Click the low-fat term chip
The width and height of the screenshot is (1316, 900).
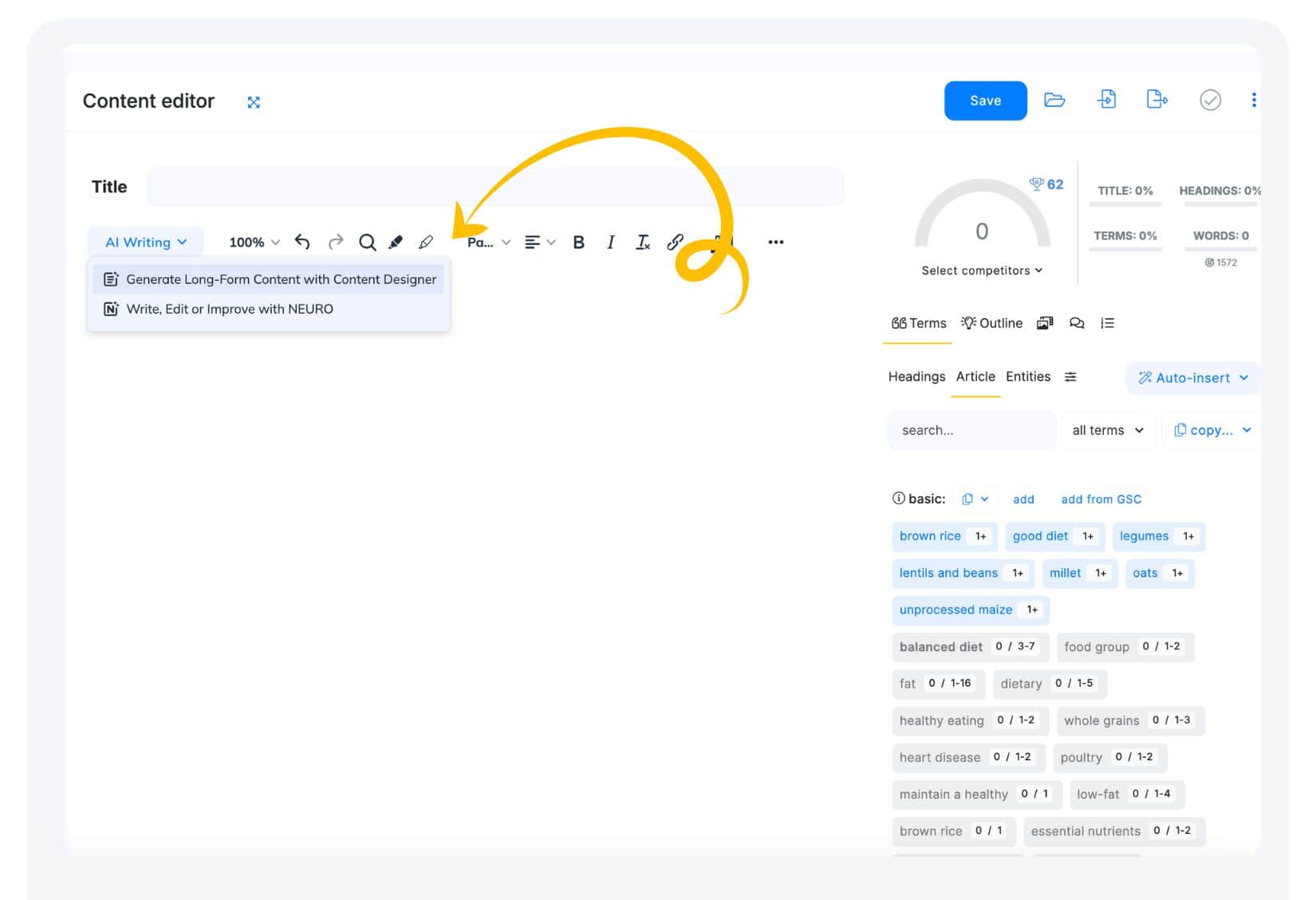tap(1127, 795)
